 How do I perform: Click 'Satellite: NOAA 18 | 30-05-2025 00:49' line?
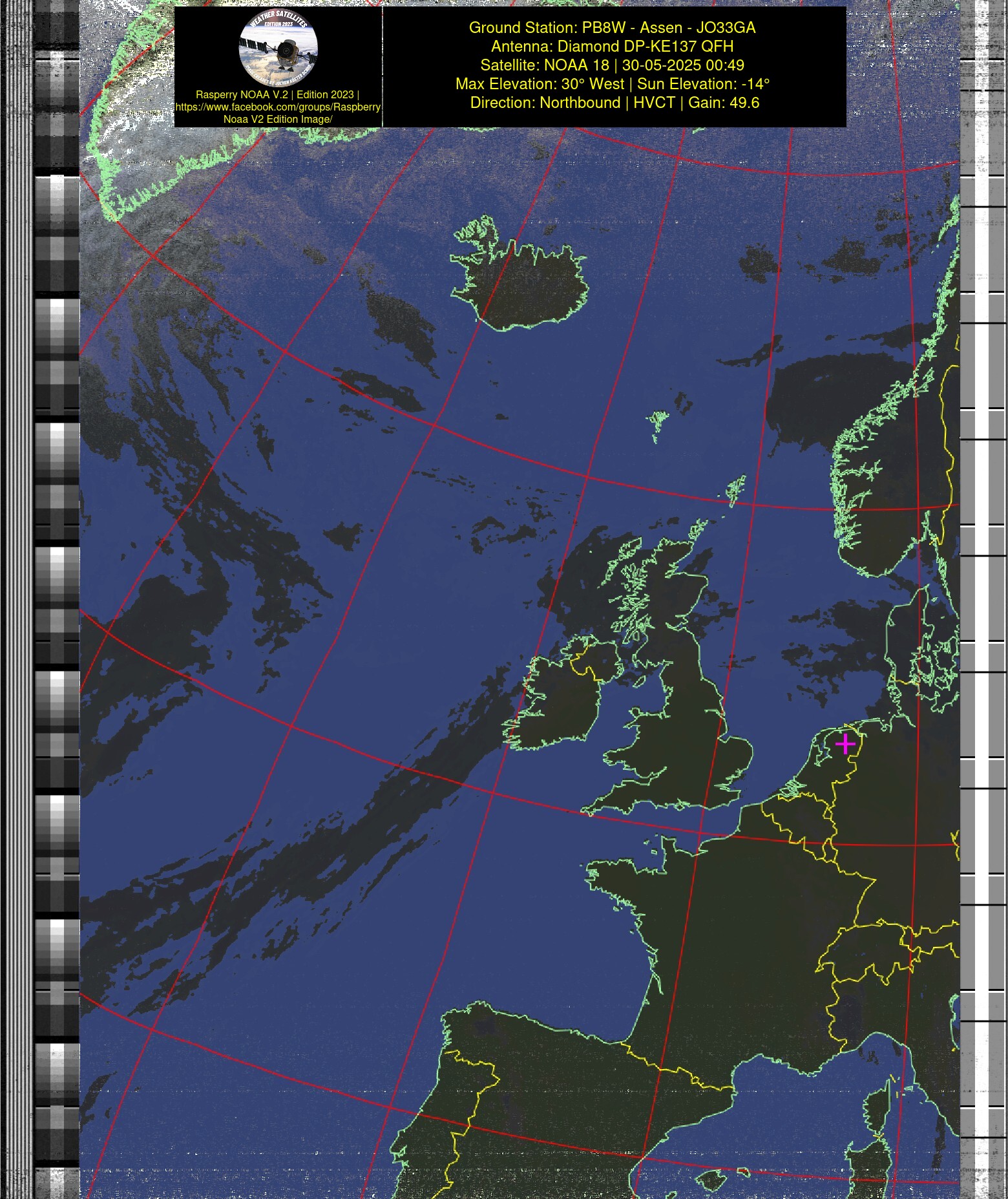click(612, 65)
